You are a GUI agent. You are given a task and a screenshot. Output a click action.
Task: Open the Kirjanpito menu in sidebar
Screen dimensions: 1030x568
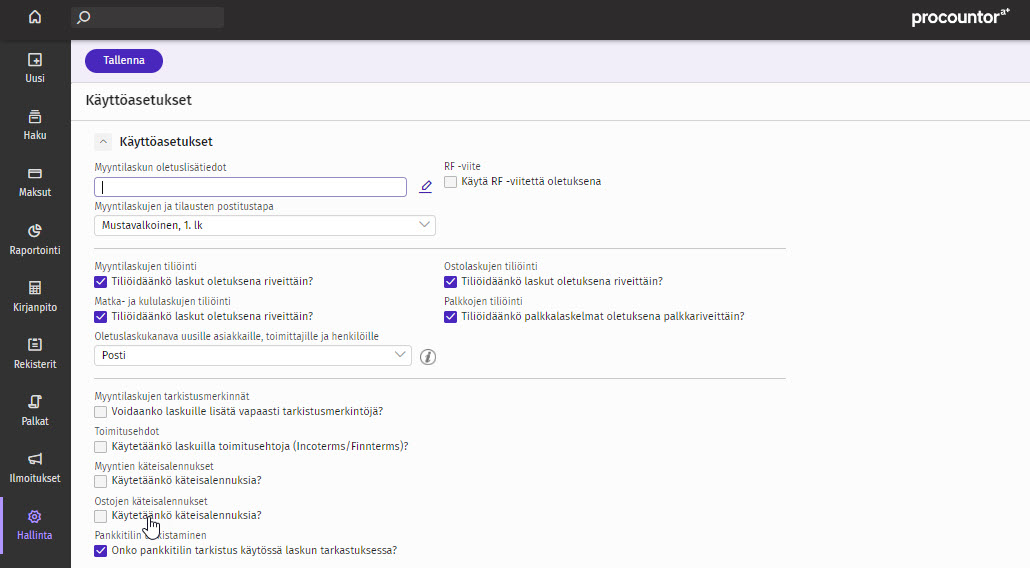[35, 295]
